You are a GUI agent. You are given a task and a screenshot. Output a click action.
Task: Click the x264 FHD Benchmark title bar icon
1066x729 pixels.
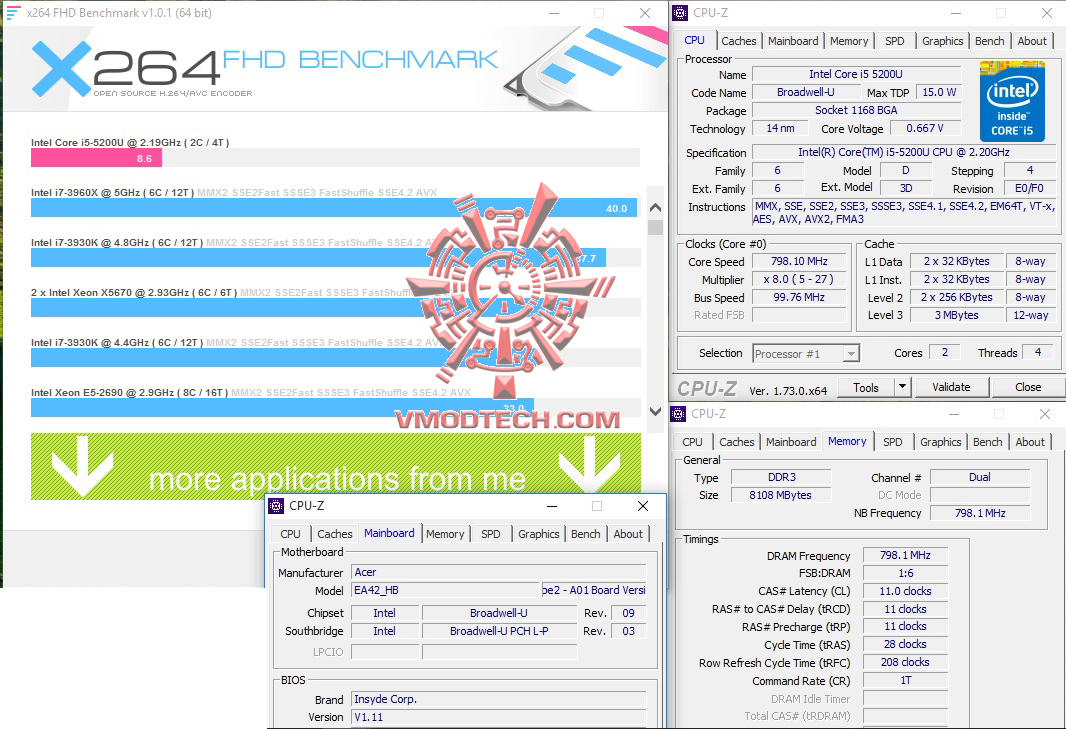point(13,13)
